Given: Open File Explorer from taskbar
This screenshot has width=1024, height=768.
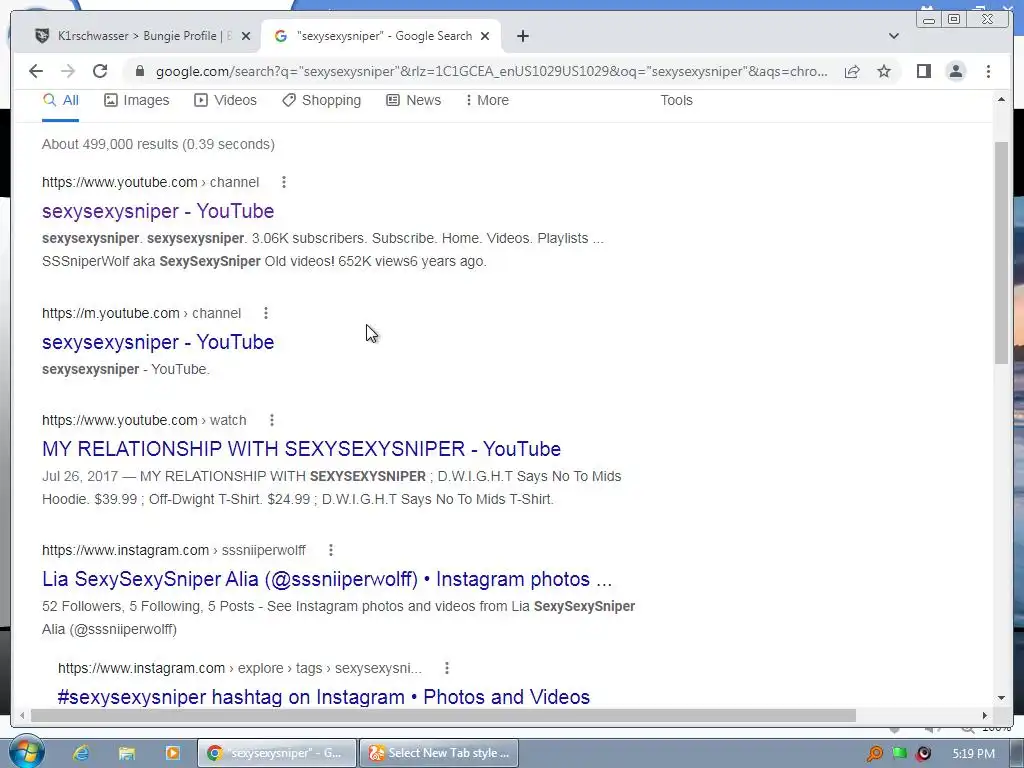Looking at the screenshot, I should click(127, 753).
